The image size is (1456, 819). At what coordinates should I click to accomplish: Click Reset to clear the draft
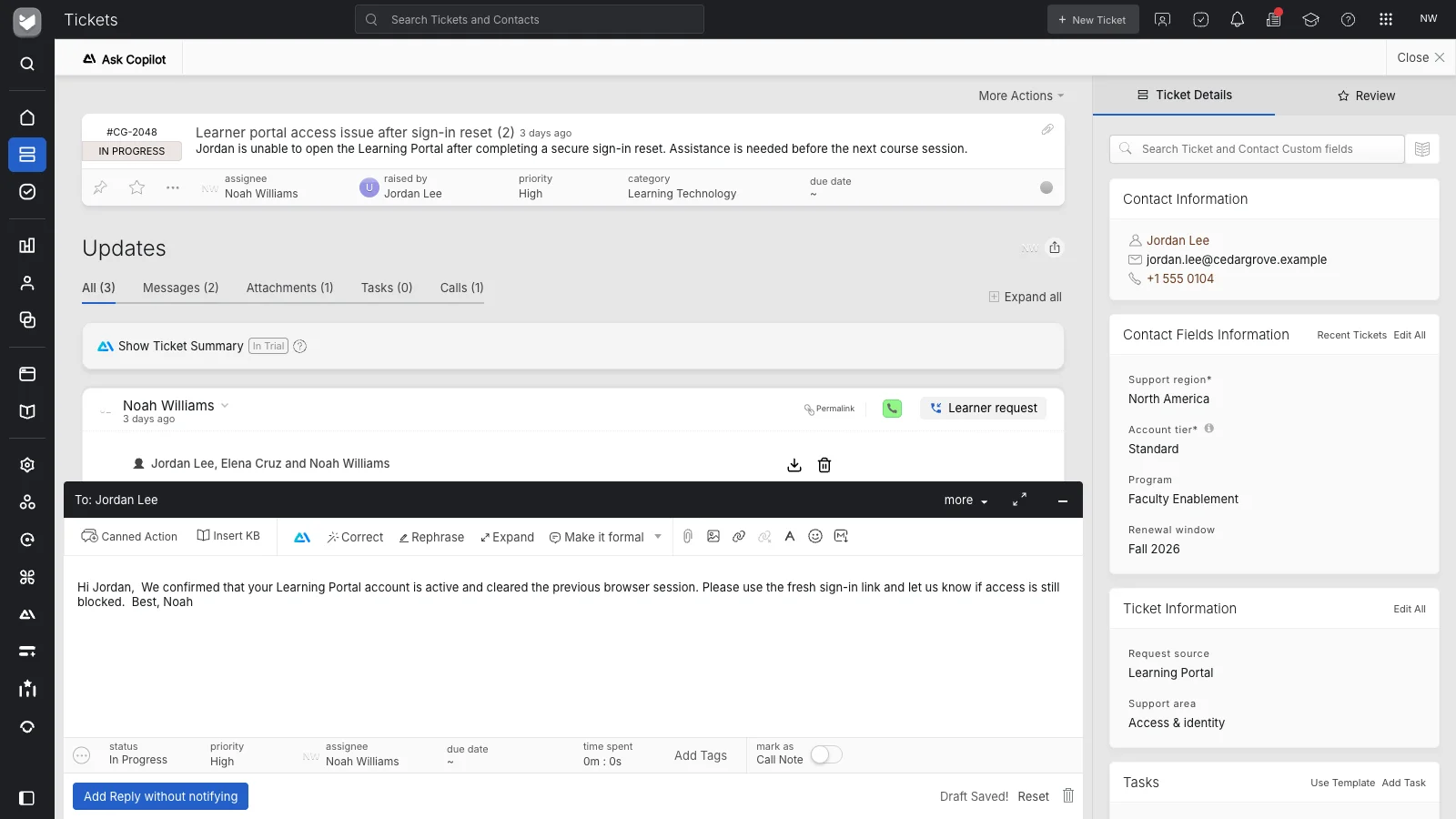1034,796
